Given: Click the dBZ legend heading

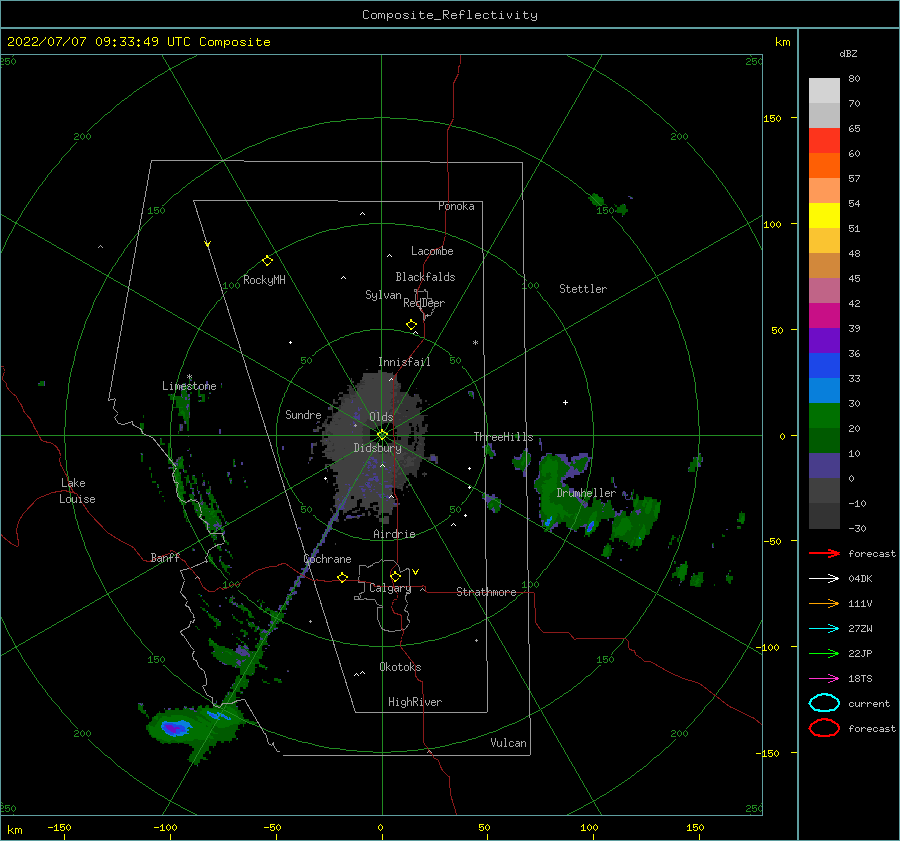Looking at the screenshot, I should (x=848, y=53).
